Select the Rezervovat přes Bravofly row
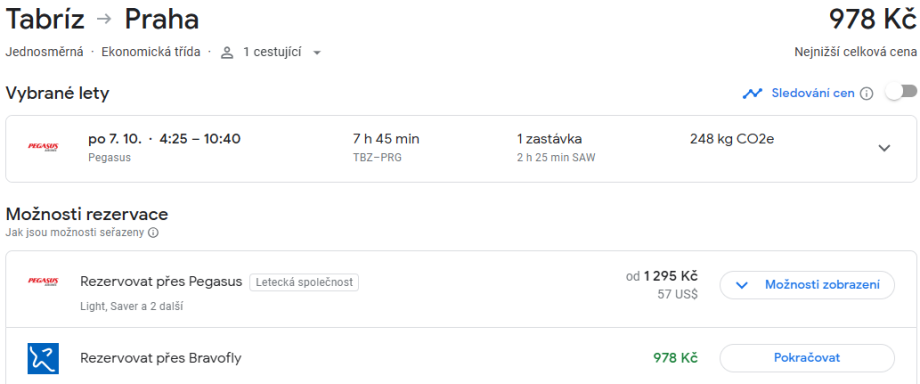Viewport: 920px width, 384px height. point(461,357)
